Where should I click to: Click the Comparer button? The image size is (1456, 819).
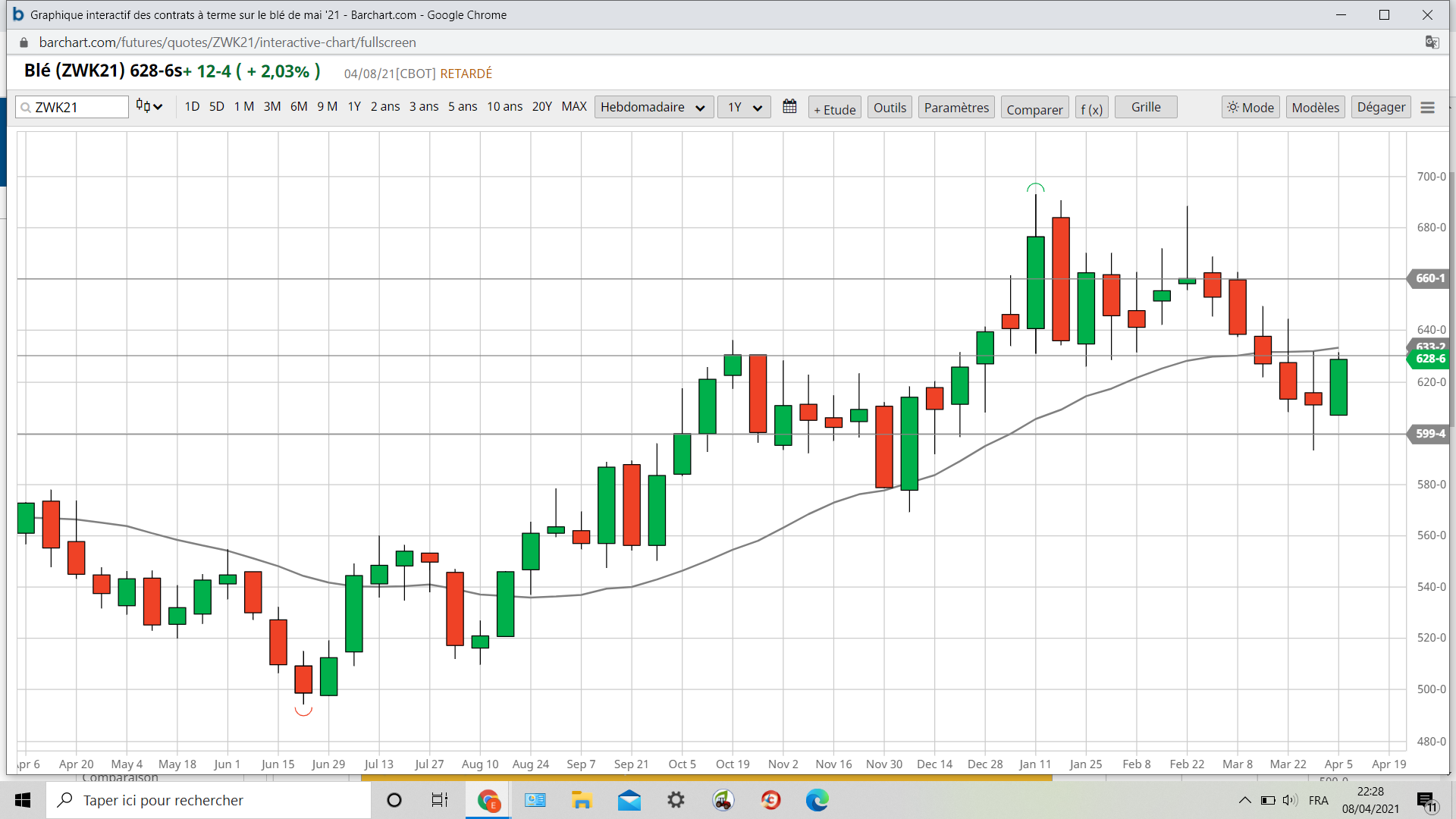[1034, 109]
